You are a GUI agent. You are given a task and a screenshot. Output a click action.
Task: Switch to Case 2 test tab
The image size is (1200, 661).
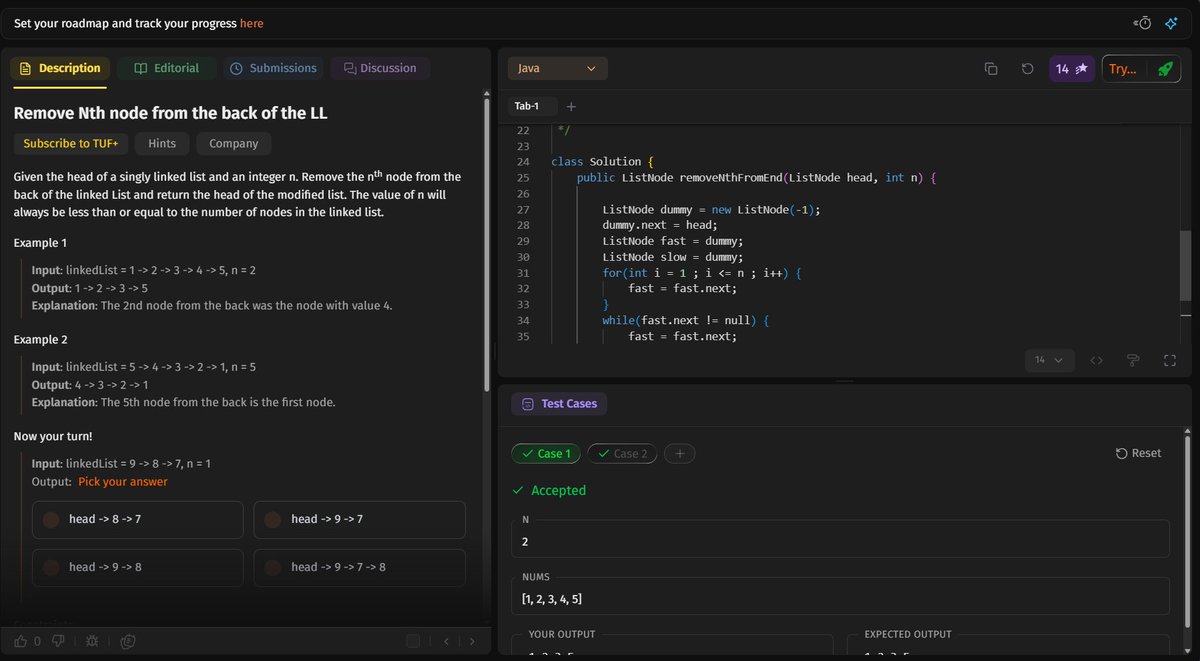[622, 454]
